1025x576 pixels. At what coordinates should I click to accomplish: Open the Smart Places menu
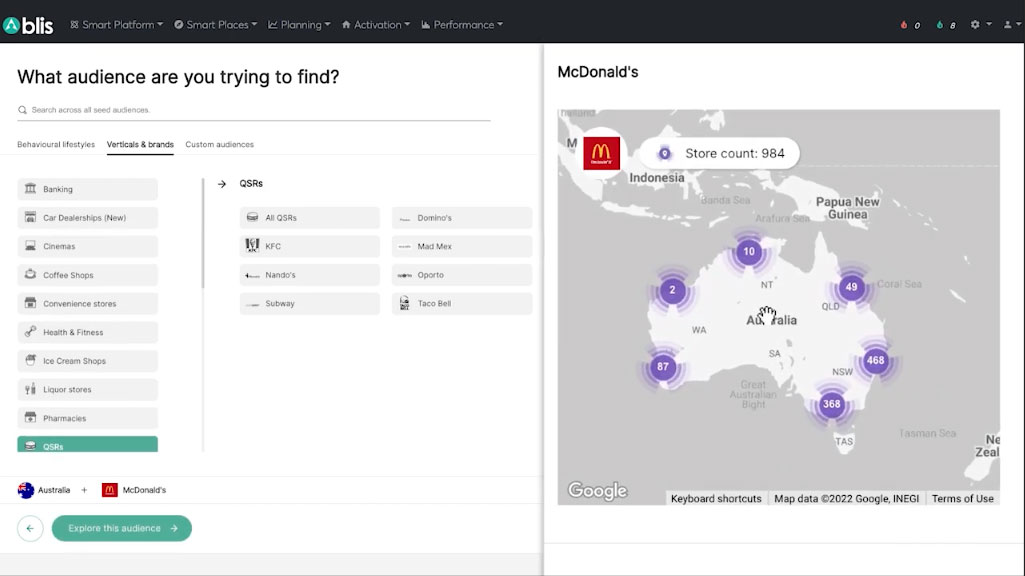pos(215,25)
